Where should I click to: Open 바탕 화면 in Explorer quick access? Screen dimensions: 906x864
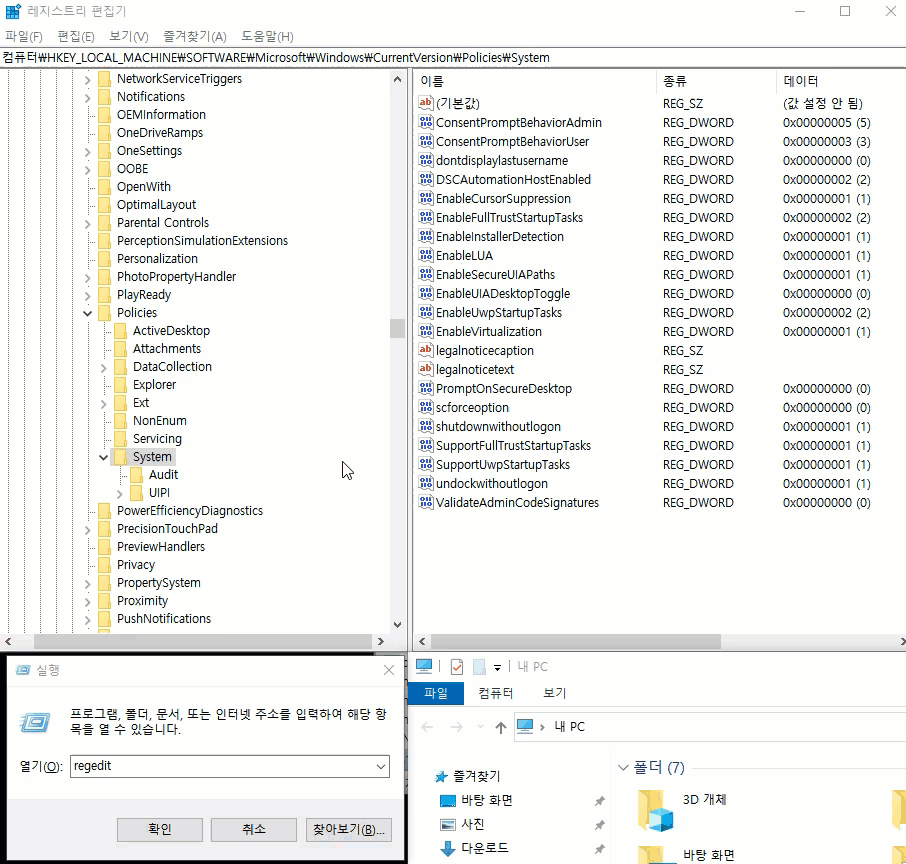coord(487,800)
